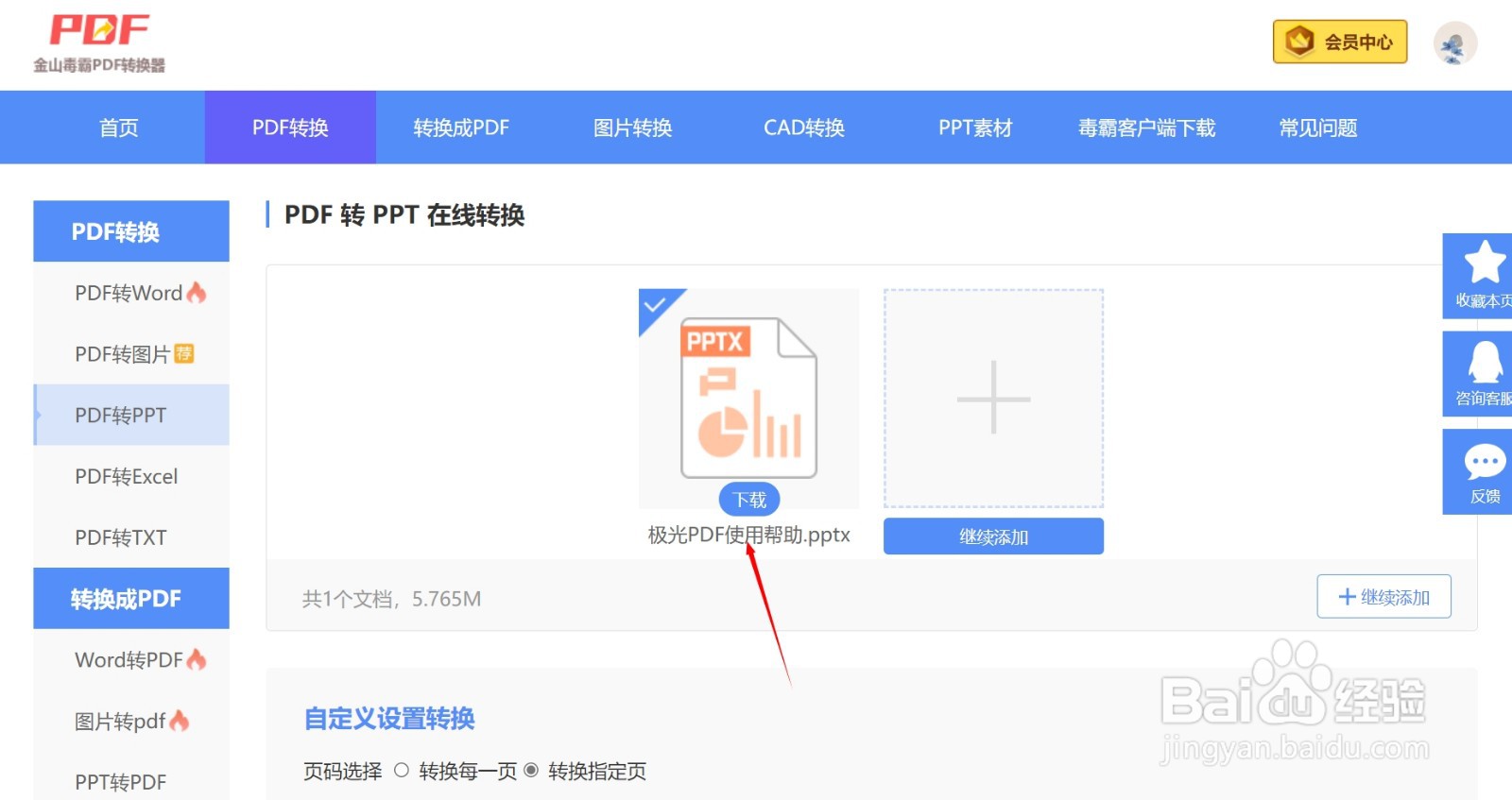The image size is (1512, 800).
Task: Select 图片转pdf sidebar item
Action: [131, 721]
